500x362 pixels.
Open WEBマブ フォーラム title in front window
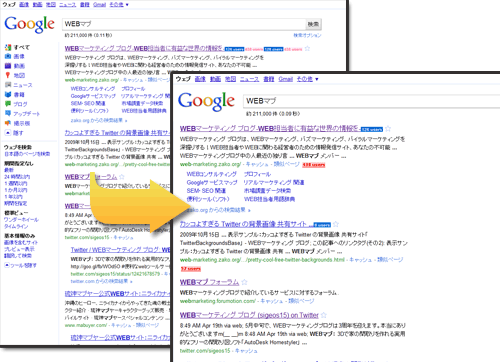[x=209, y=282]
